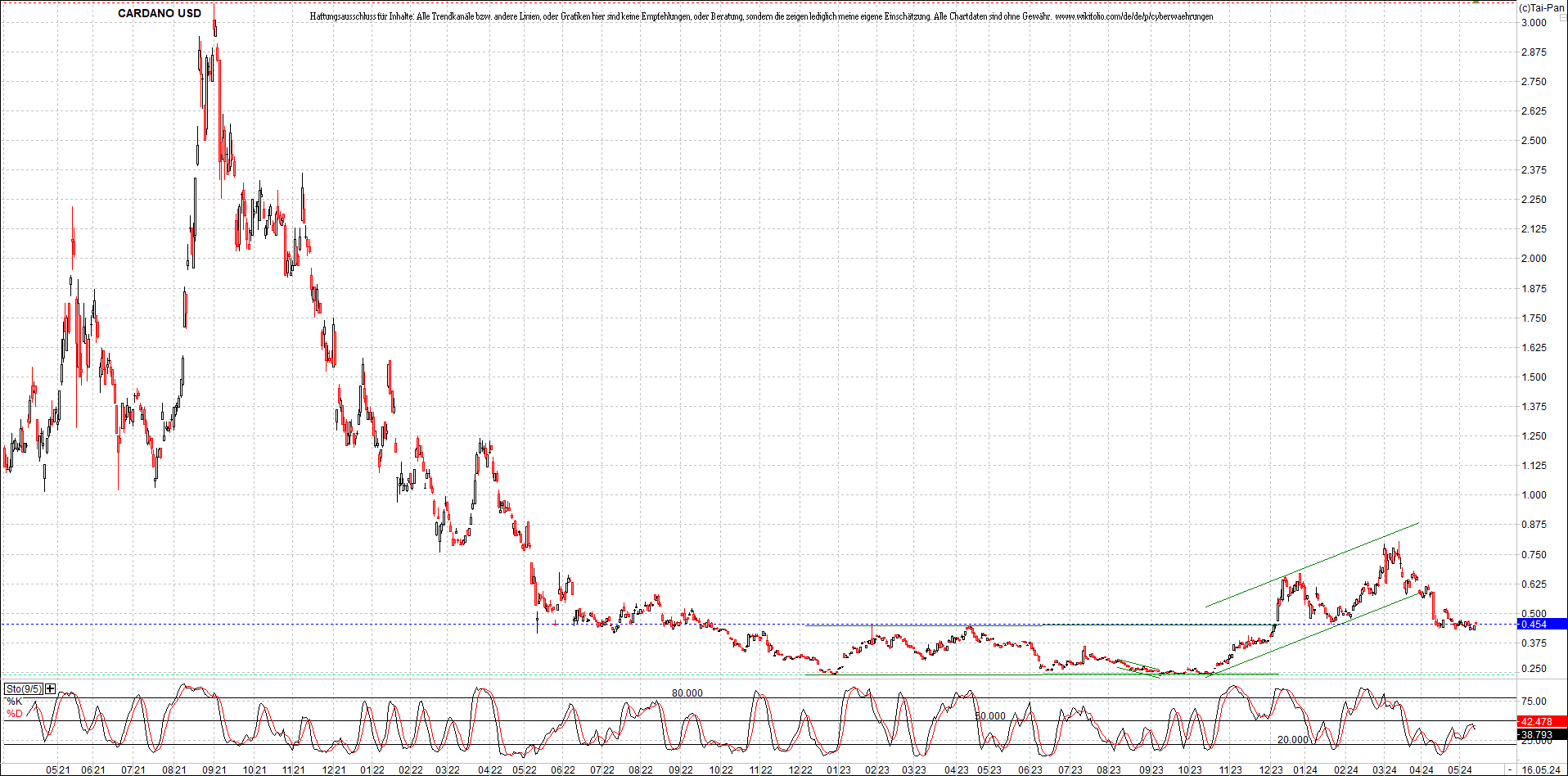Click the (C)Tai-Pan copyright label
This screenshot has height=776, width=1568.
pyautogui.click(x=1542, y=7)
